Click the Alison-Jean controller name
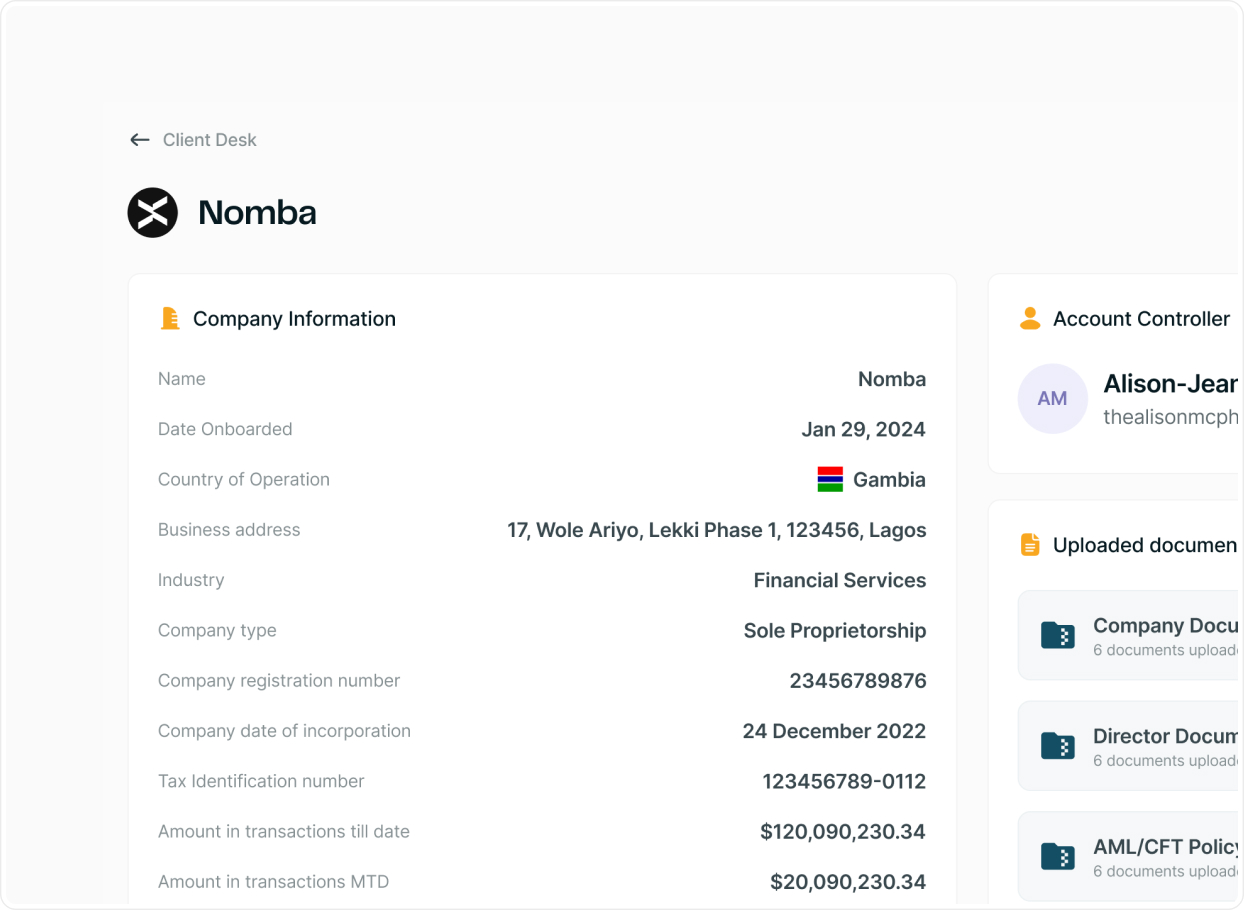Screen dimensions: 1244x910 coord(1171,384)
